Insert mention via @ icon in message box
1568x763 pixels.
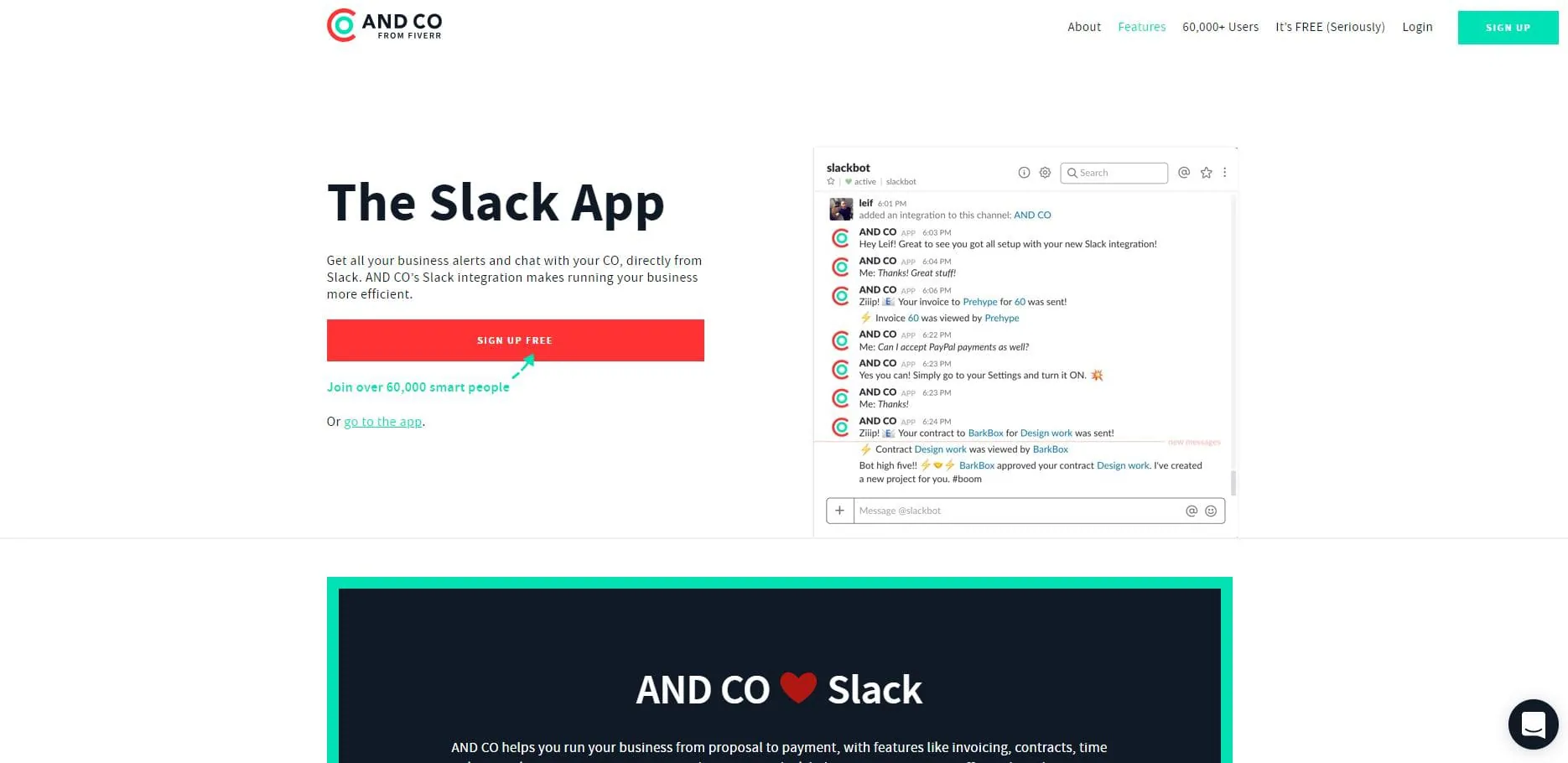(1192, 511)
